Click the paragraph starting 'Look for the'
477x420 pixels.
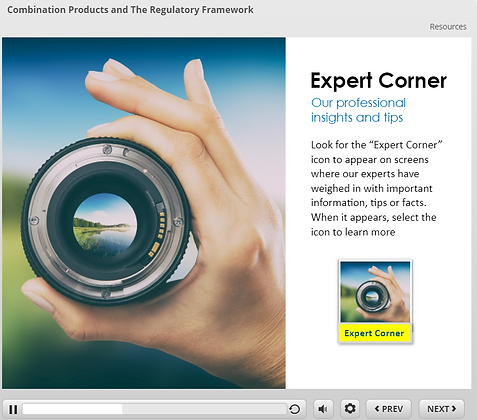(377, 188)
